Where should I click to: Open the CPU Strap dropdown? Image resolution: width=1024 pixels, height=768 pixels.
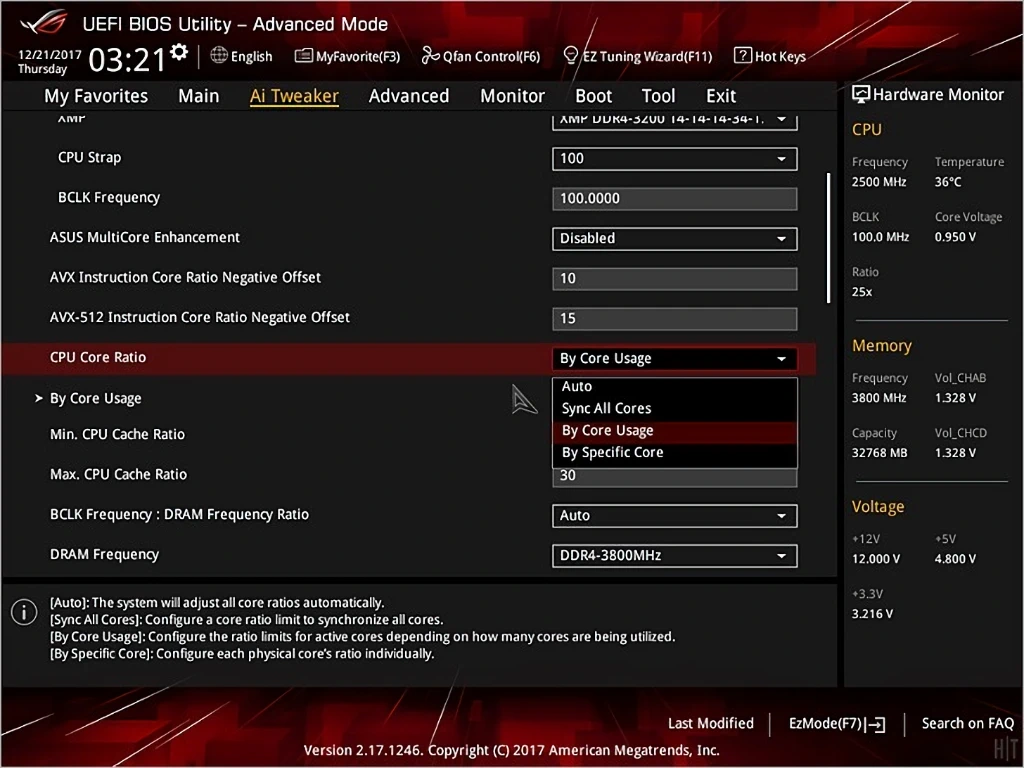pyautogui.click(x=675, y=159)
